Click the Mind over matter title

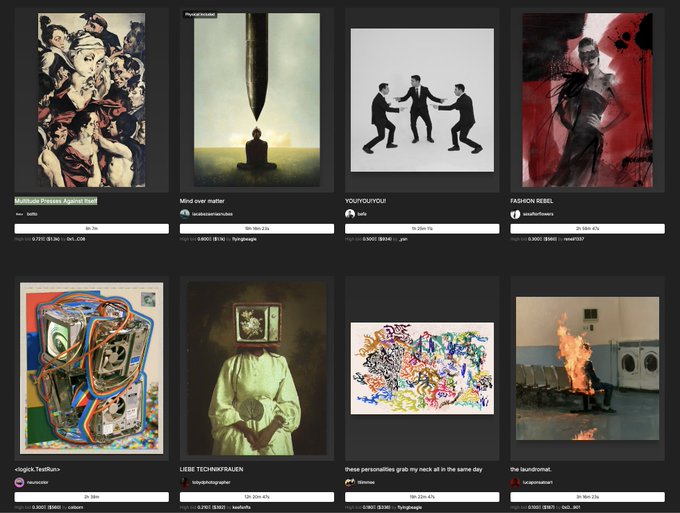point(202,201)
